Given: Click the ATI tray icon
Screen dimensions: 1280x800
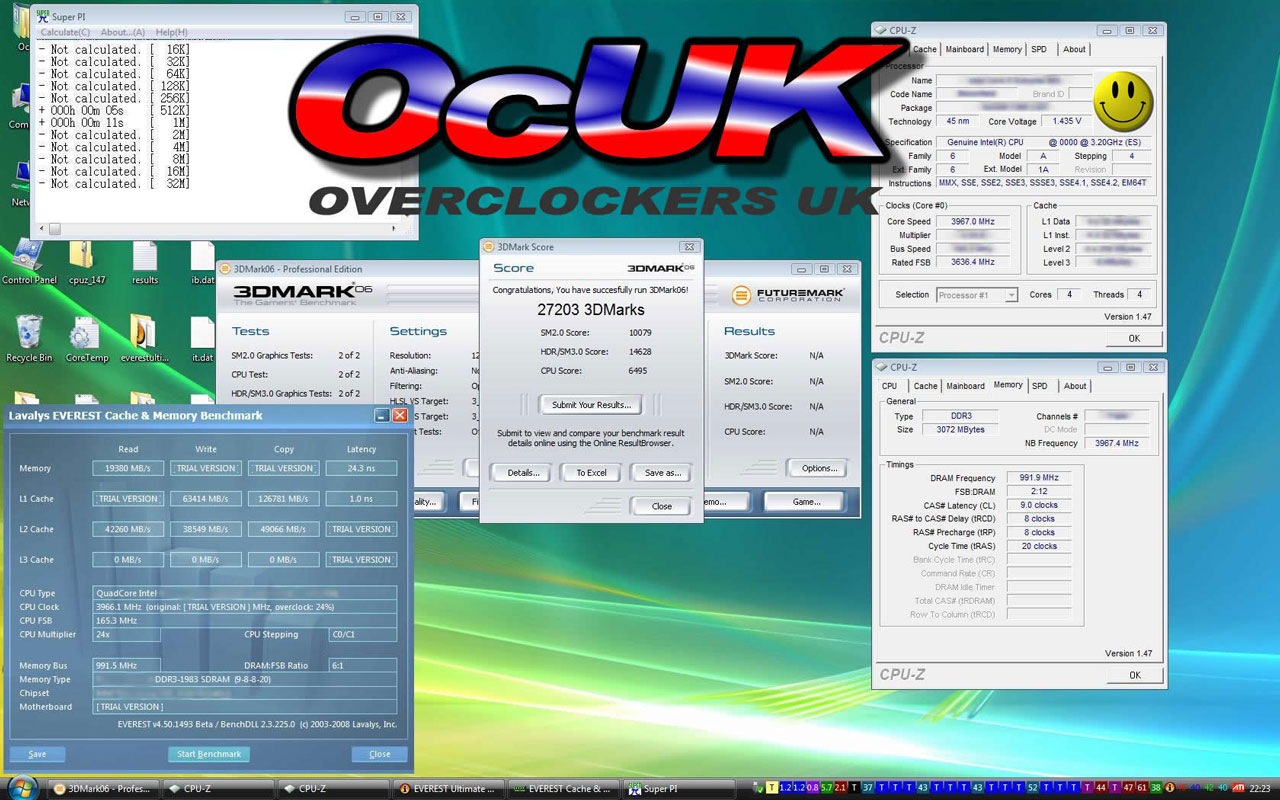Looking at the screenshot, I should click(1238, 788).
